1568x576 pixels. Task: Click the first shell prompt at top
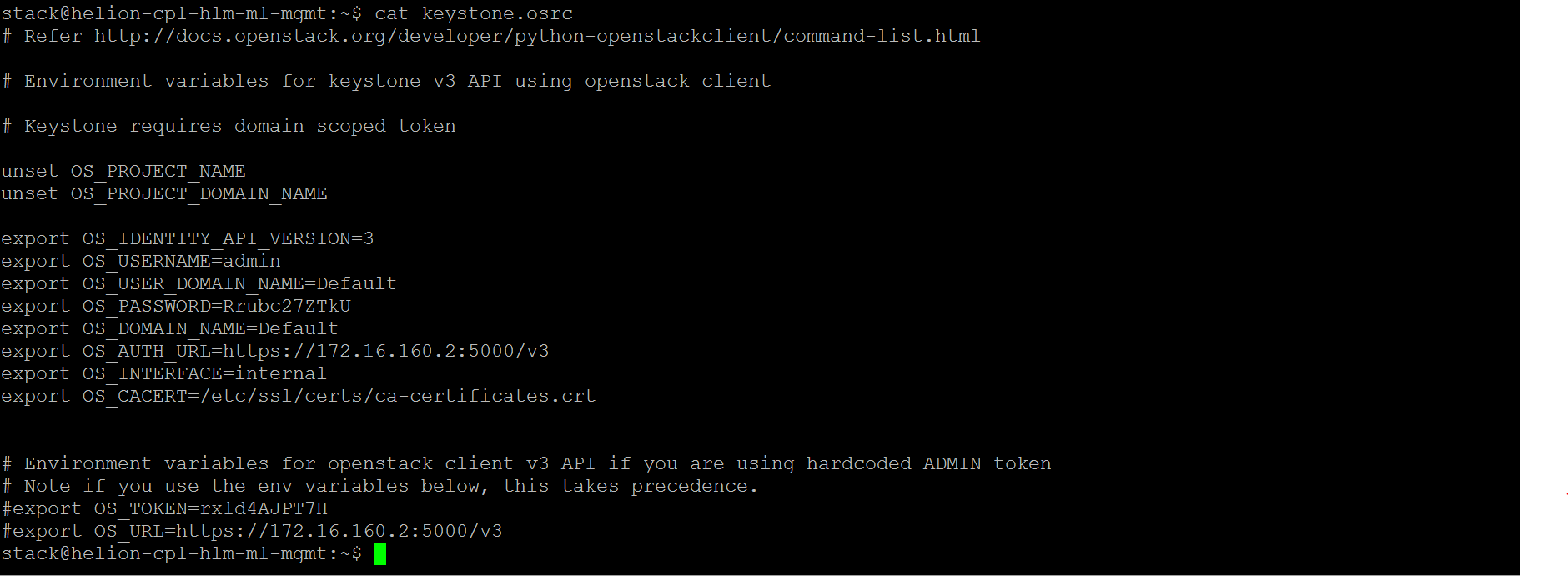(181, 14)
